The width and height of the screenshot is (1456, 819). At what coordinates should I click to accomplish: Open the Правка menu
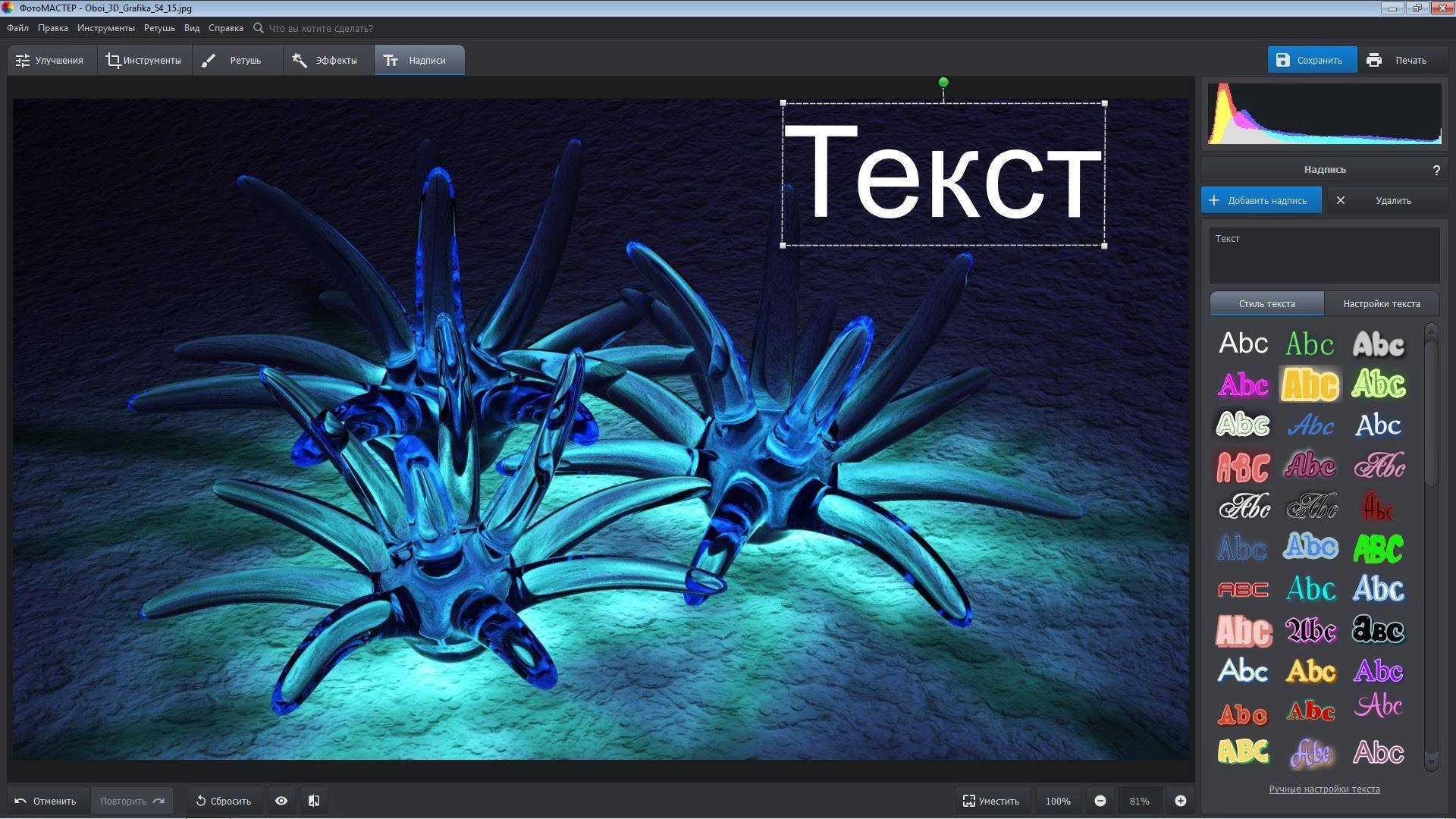click(x=53, y=28)
